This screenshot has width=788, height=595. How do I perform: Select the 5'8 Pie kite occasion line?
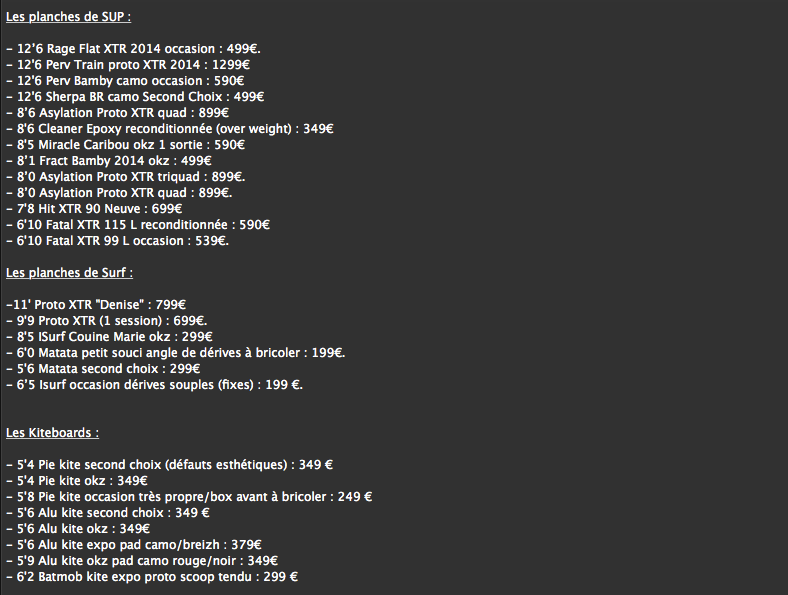(189, 496)
